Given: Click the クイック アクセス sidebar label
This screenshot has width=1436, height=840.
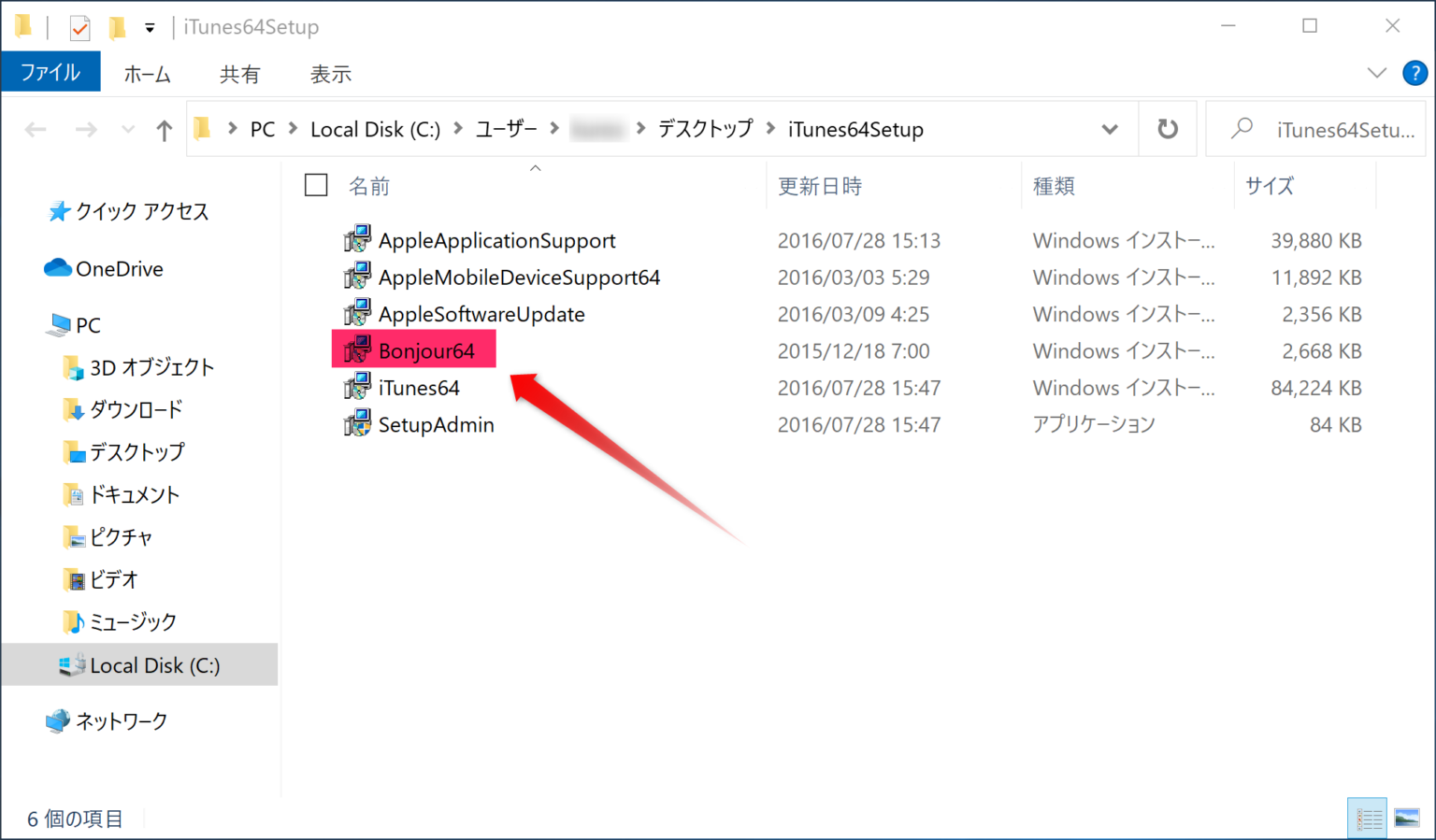Looking at the screenshot, I should pos(142,212).
